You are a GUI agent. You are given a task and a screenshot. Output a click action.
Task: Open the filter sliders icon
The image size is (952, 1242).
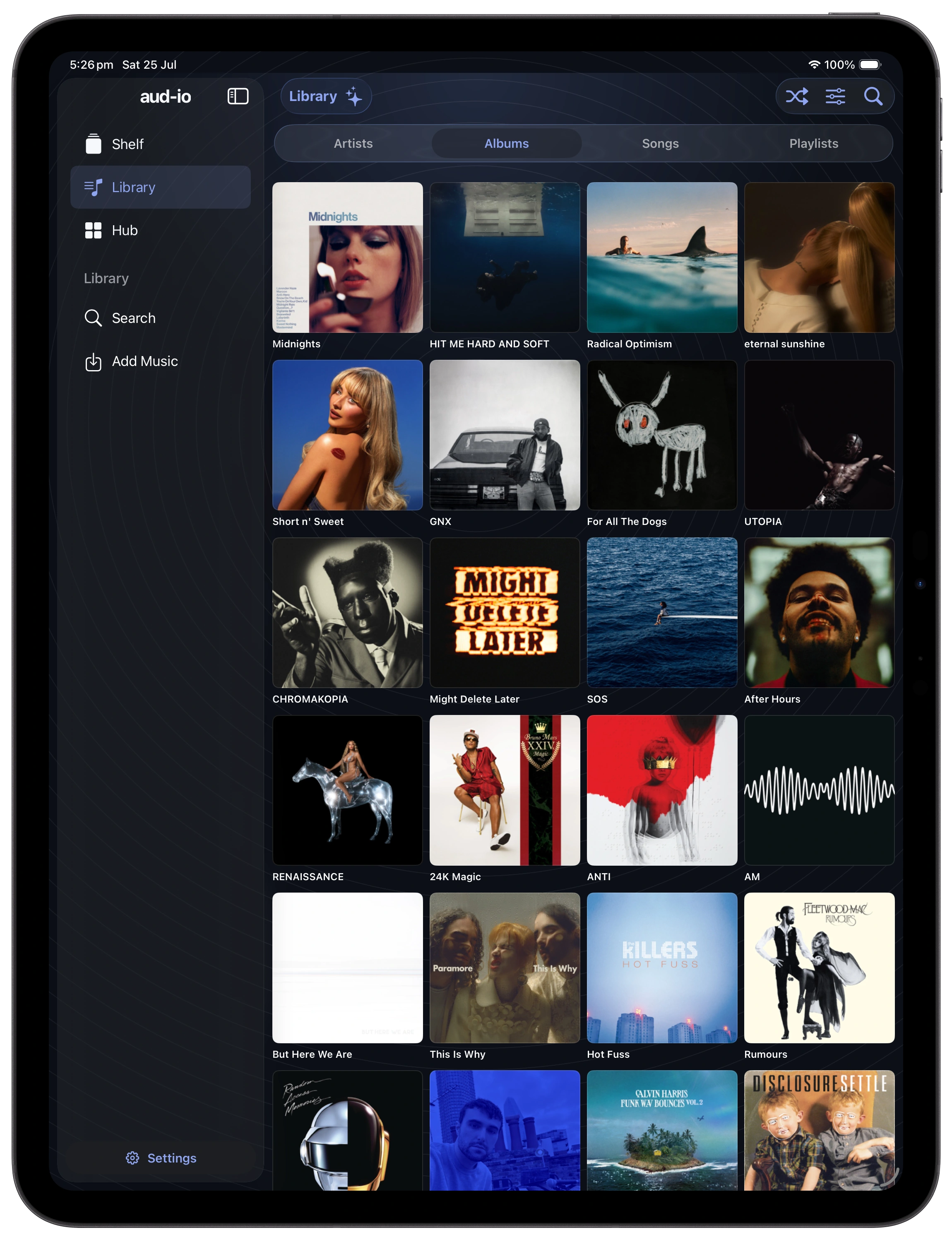pos(835,96)
